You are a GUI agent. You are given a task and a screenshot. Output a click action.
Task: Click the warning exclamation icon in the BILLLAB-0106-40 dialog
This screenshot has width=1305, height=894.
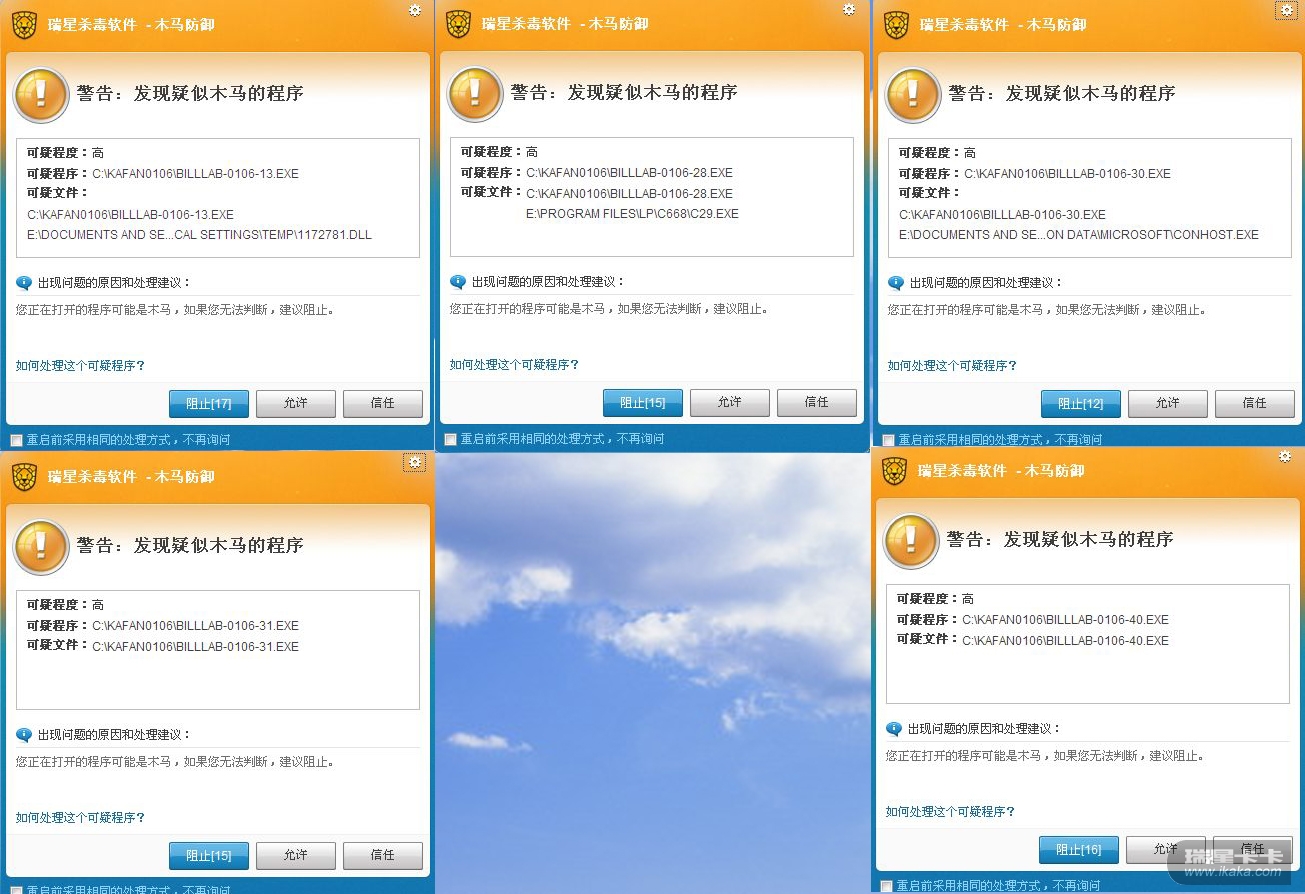pyautogui.click(x=911, y=541)
